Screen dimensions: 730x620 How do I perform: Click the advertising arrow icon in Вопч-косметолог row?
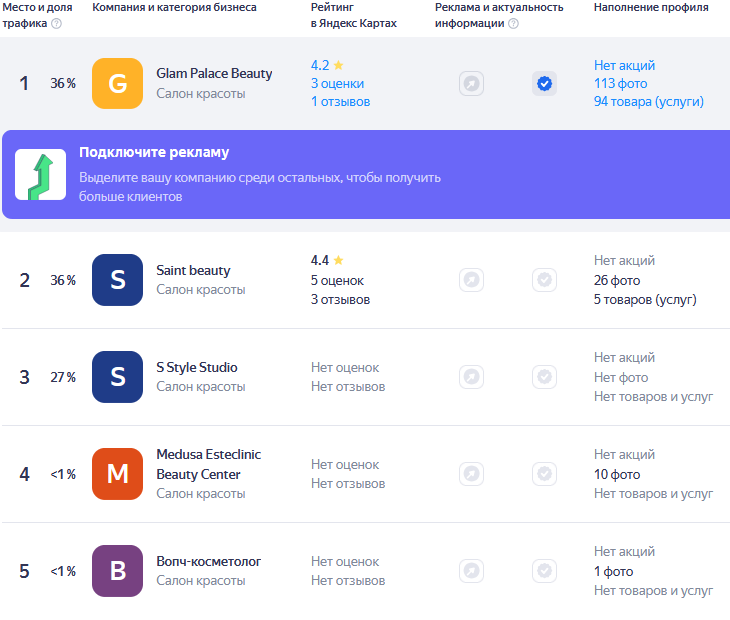(471, 571)
